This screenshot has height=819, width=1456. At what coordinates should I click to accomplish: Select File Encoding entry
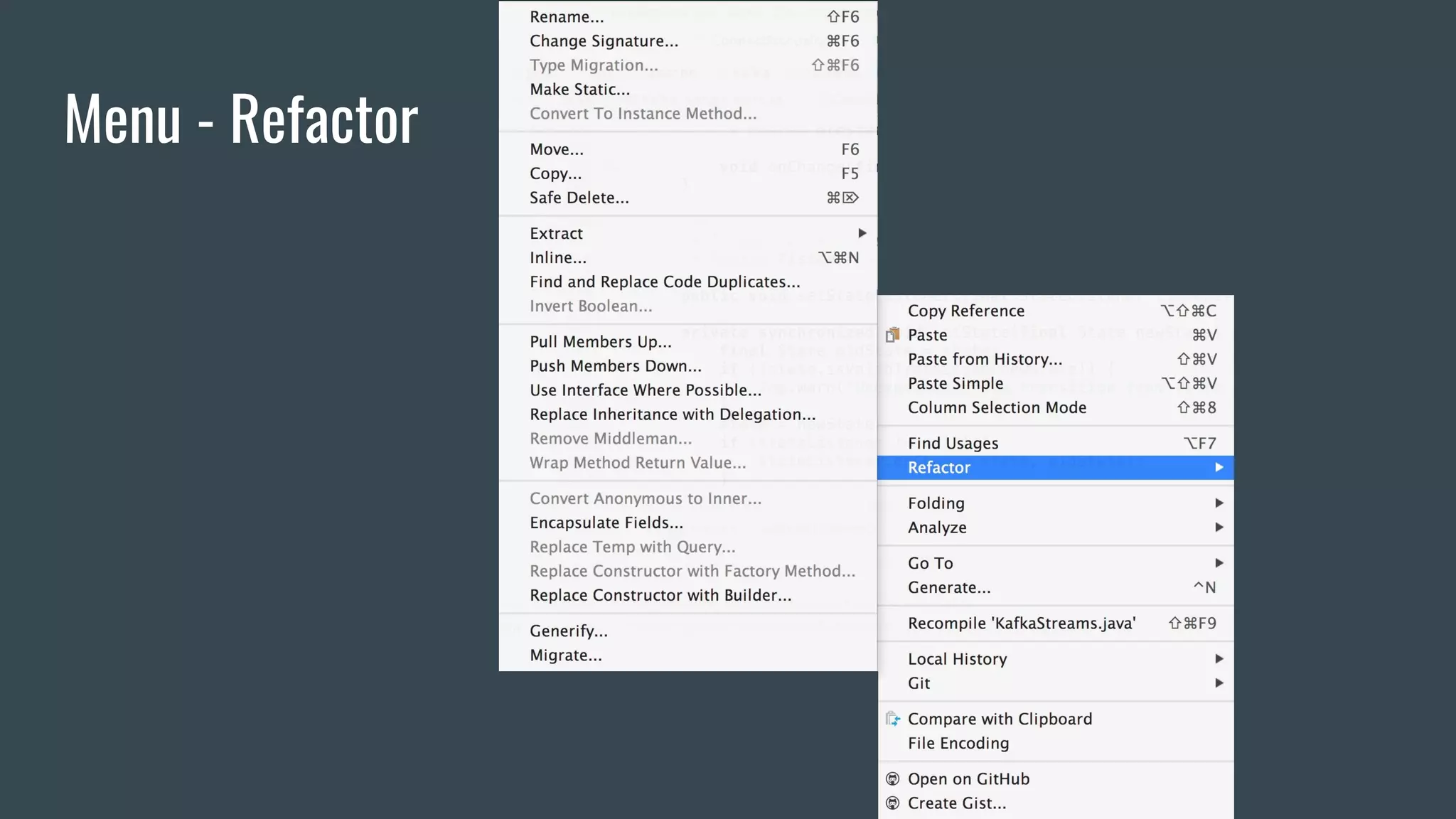(x=1056, y=743)
